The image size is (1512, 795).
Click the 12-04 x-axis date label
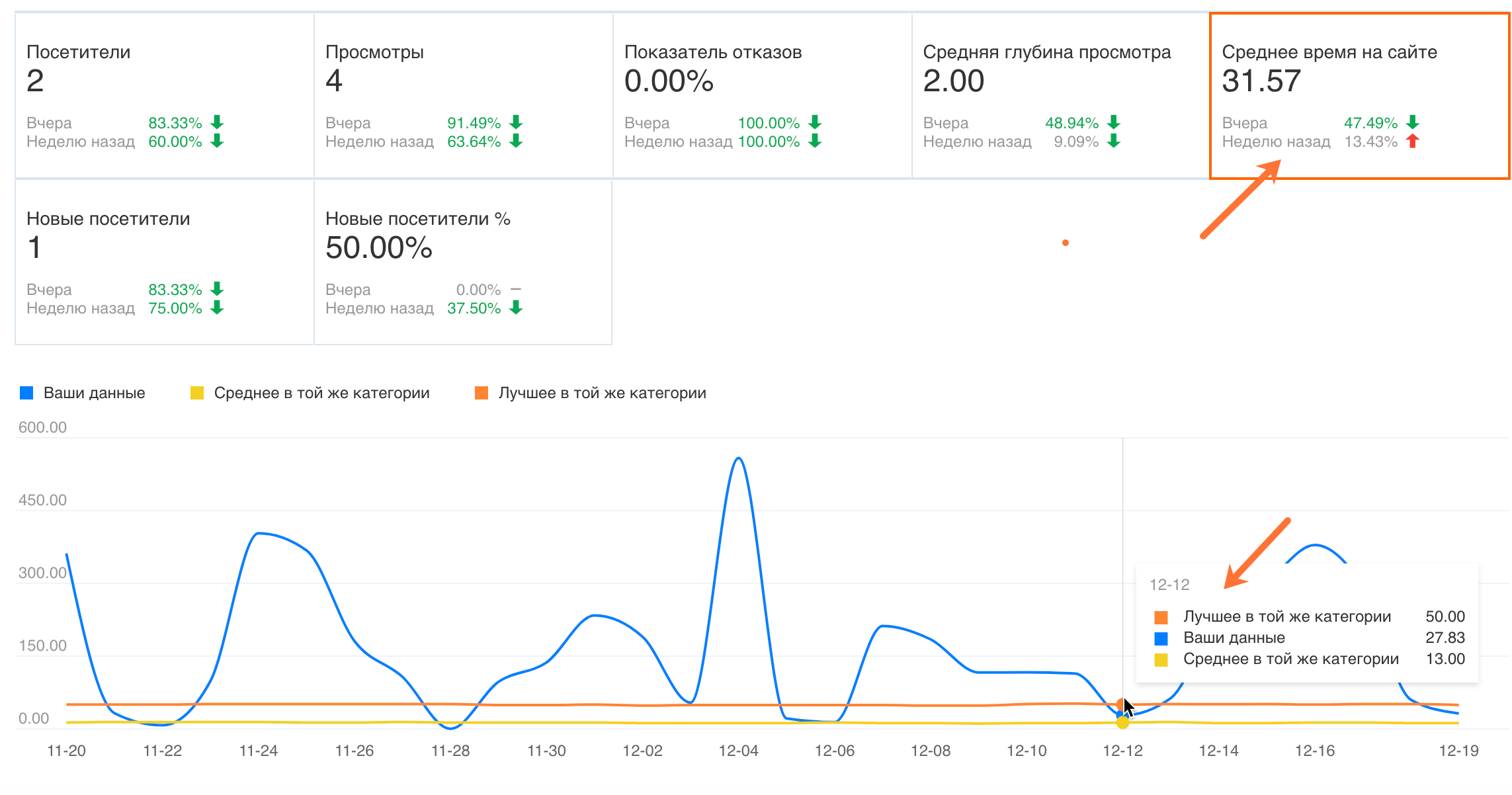[x=738, y=751]
